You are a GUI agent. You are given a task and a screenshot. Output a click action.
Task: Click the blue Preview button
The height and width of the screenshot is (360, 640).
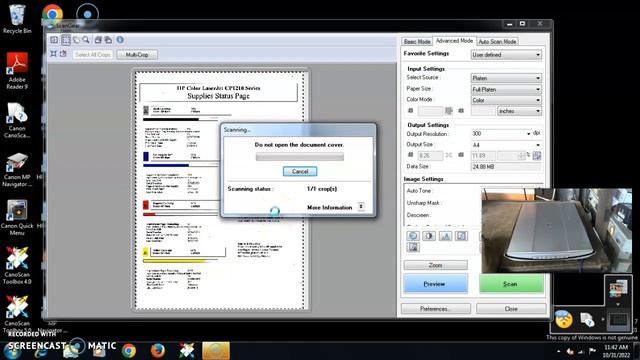point(436,283)
